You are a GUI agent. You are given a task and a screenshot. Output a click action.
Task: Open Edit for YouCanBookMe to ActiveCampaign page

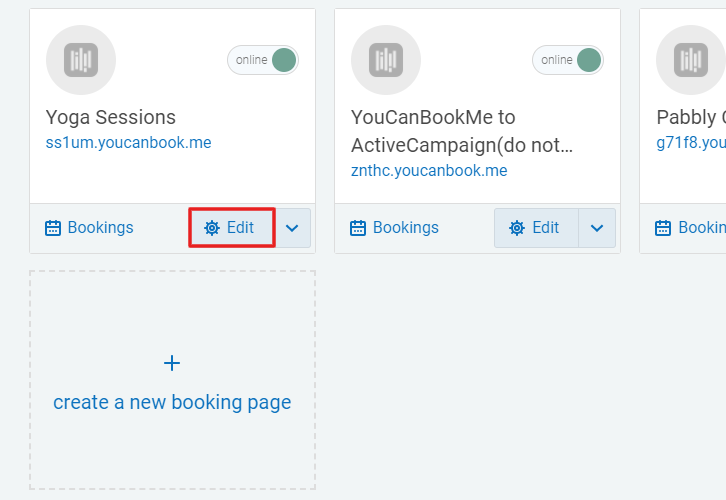(x=536, y=228)
